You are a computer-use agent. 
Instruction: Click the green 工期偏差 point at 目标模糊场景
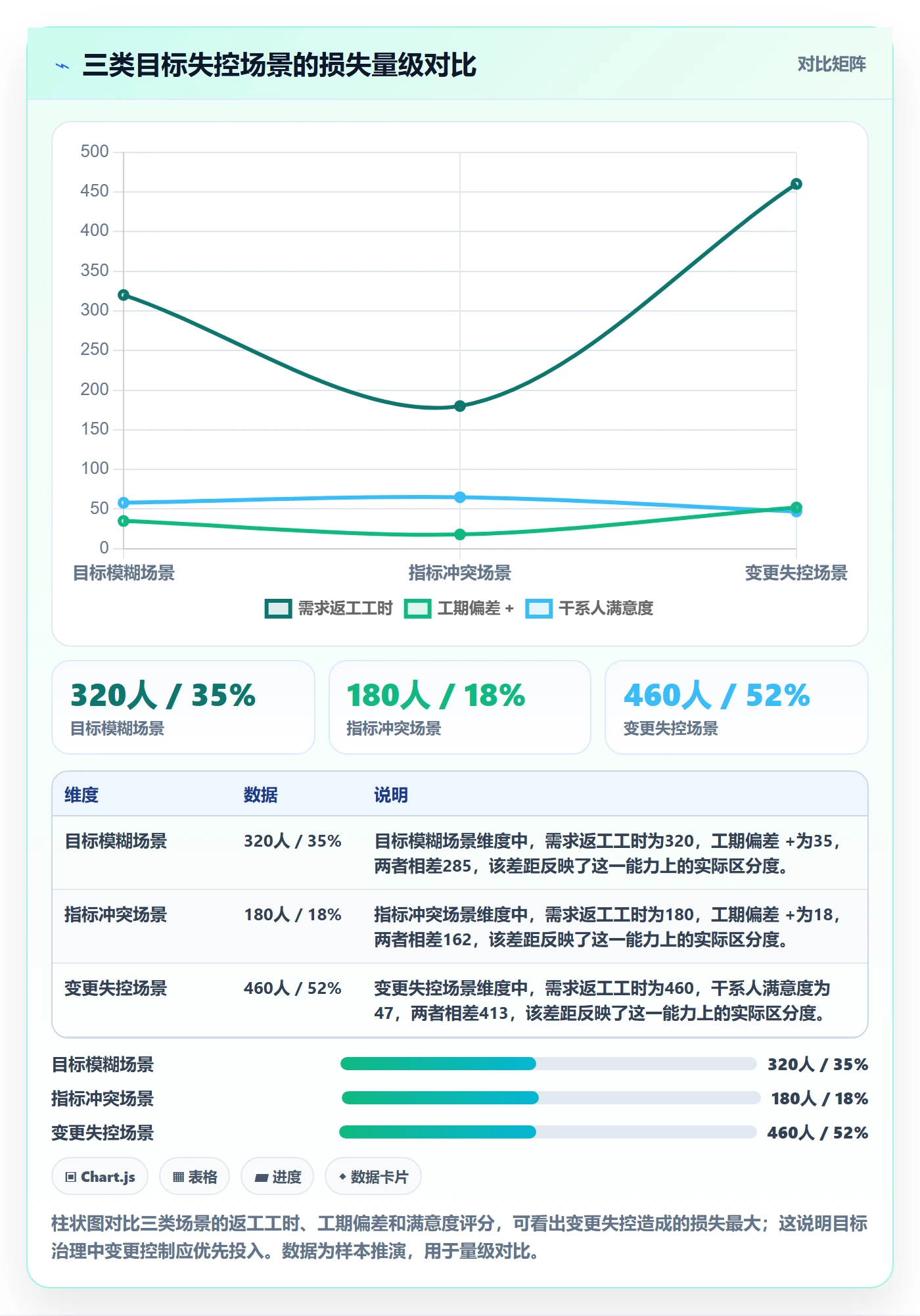pos(124,521)
